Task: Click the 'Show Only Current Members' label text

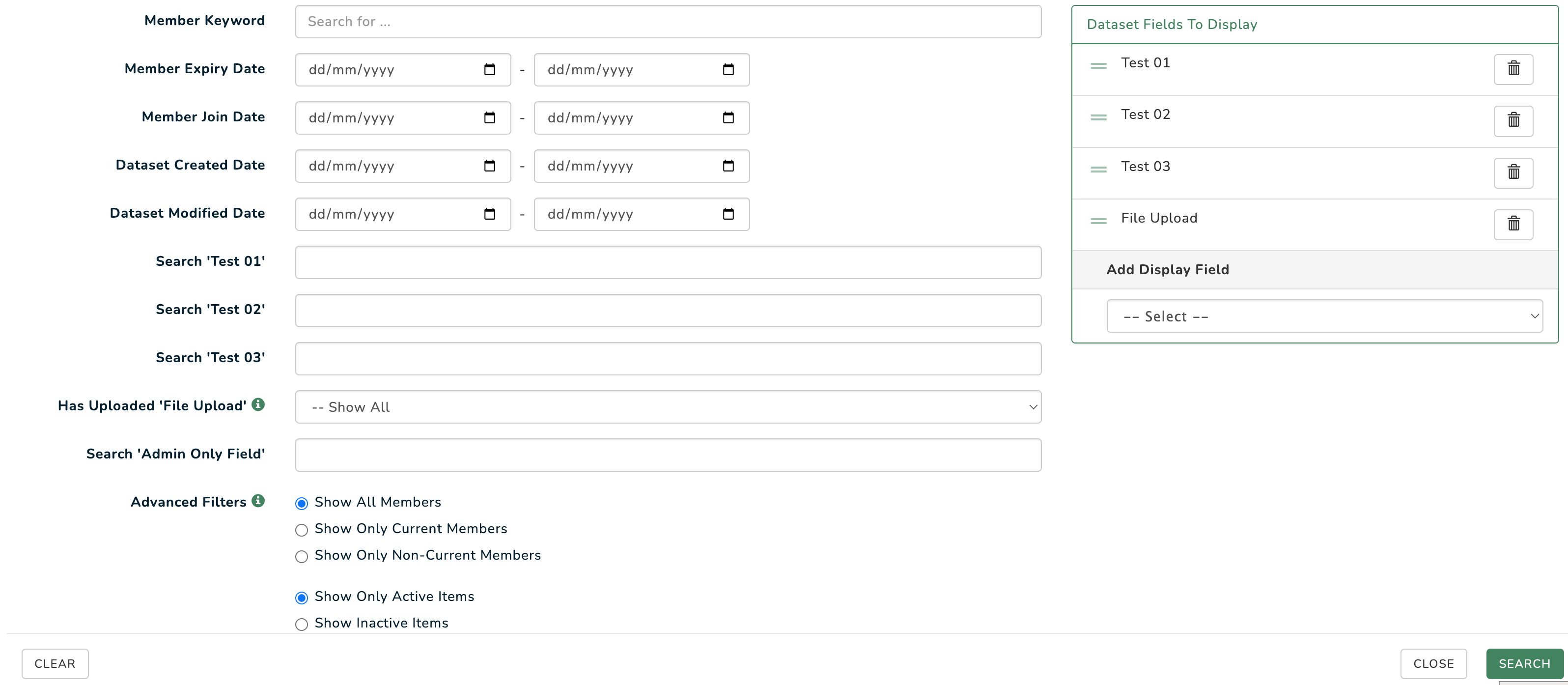Action: (x=411, y=529)
